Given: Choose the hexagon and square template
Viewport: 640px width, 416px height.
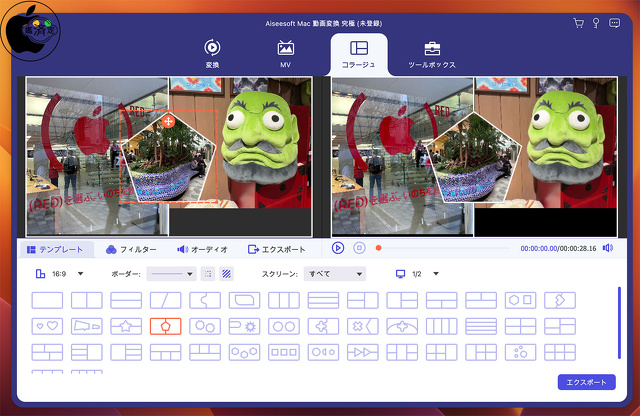Looking at the screenshot, I should 520,300.
